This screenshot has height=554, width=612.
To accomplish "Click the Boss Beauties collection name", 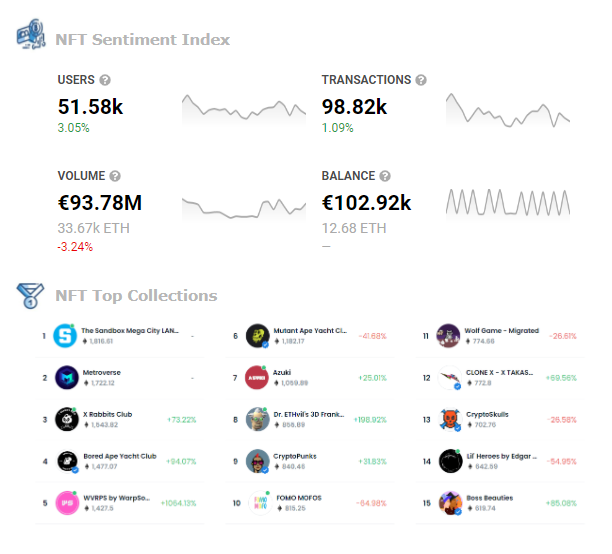I will [x=490, y=498].
